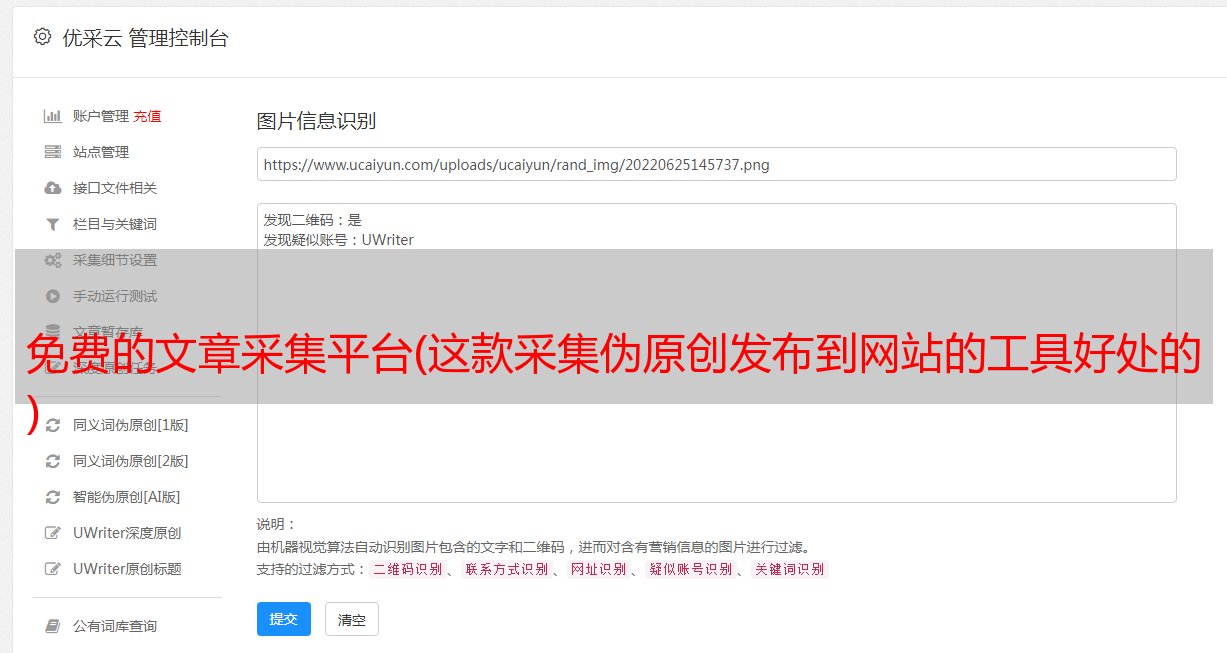The height and width of the screenshot is (653, 1227).
Task: Click the bar chart icon for 账户管理
Action: click(53, 116)
